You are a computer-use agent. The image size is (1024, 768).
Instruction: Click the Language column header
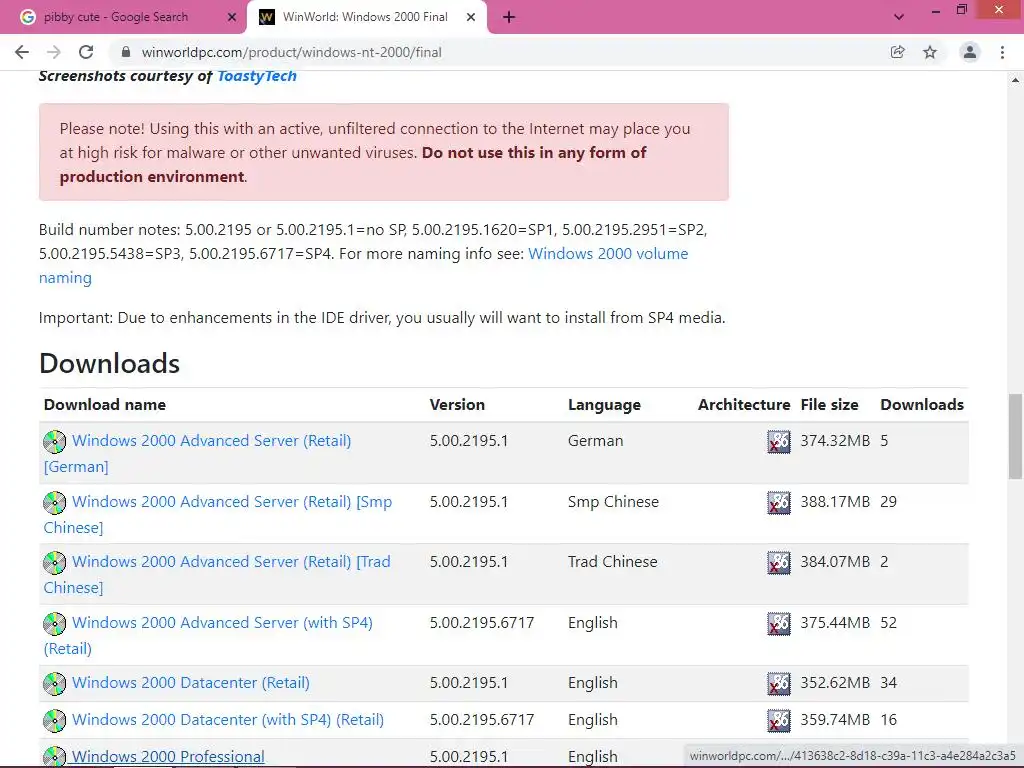(x=604, y=405)
